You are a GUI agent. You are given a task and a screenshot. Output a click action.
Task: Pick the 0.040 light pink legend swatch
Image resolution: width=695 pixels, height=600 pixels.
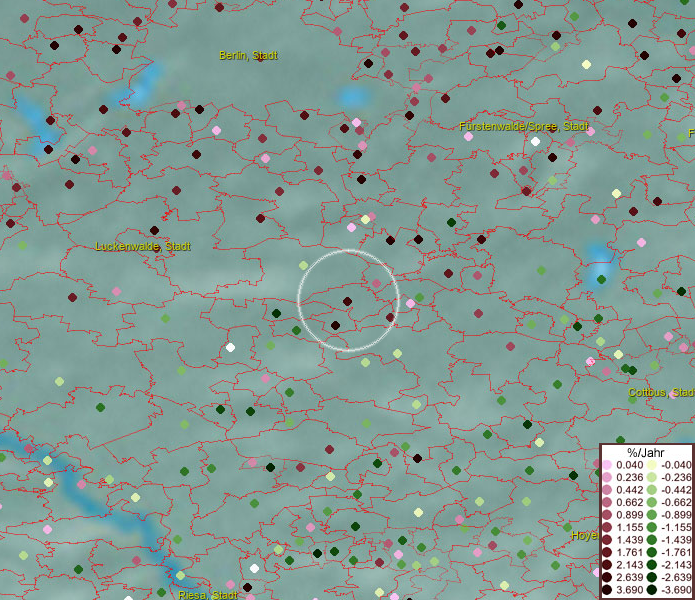pos(607,465)
